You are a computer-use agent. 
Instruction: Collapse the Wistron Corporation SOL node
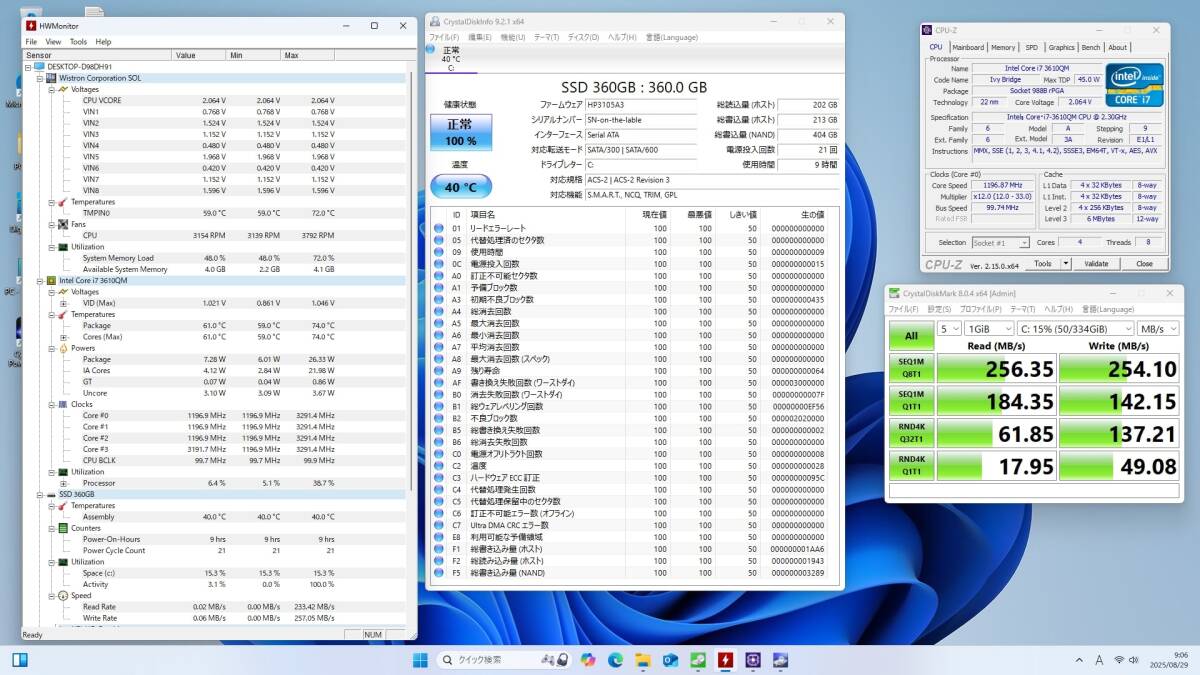(39, 78)
